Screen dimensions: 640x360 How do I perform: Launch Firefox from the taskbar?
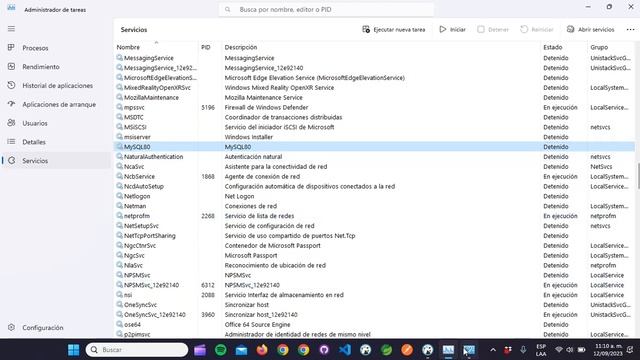(x=262, y=350)
